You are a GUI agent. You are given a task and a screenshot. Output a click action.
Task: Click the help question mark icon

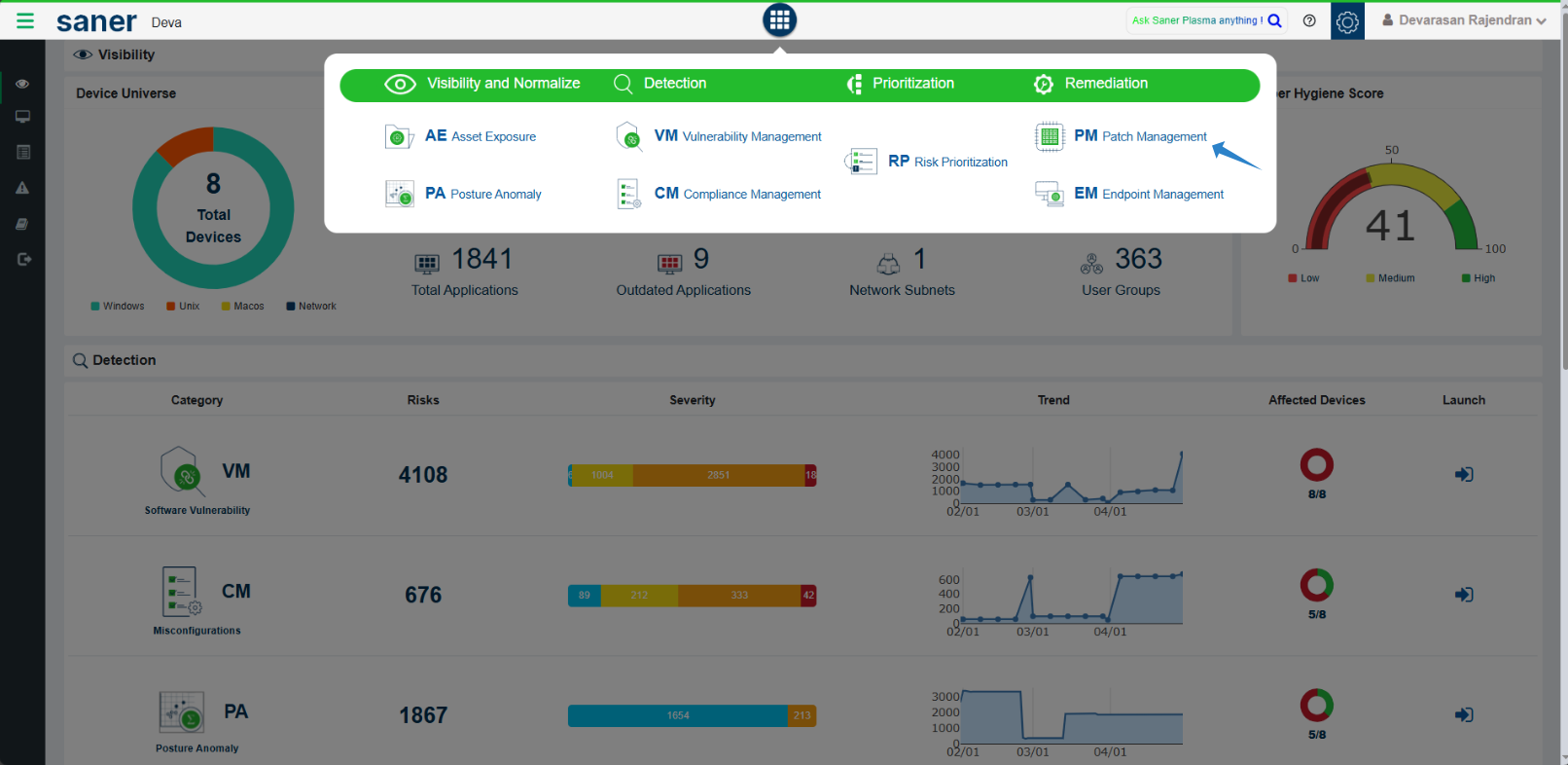pos(1309,20)
